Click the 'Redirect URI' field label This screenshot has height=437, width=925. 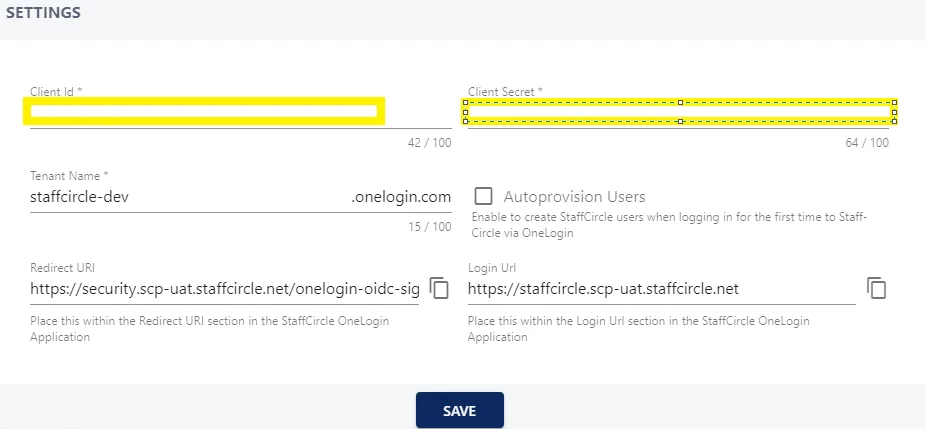[x=63, y=268]
